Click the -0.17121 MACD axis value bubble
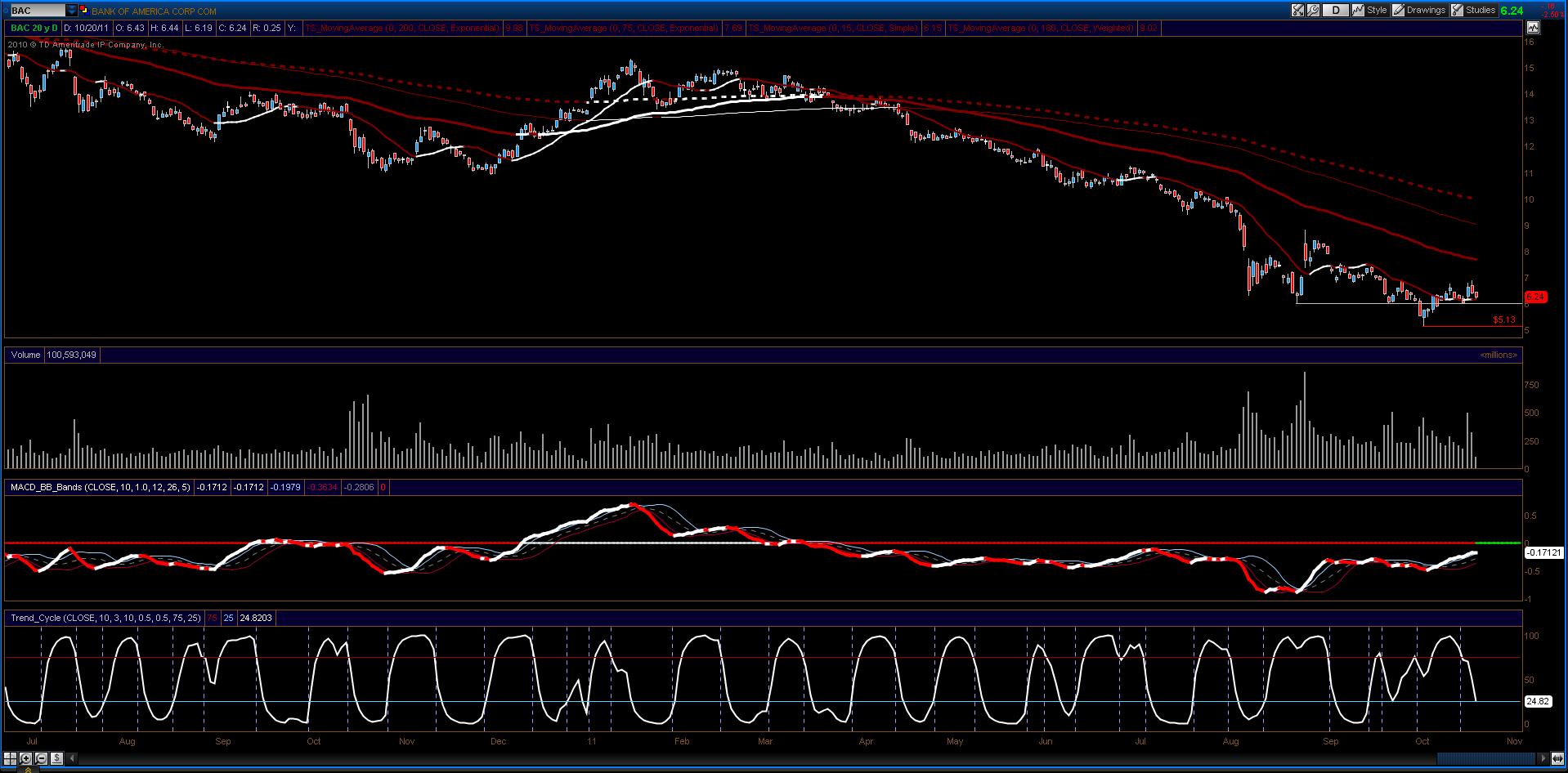The width and height of the screenshot is (1568, 773). [1543, 553]
